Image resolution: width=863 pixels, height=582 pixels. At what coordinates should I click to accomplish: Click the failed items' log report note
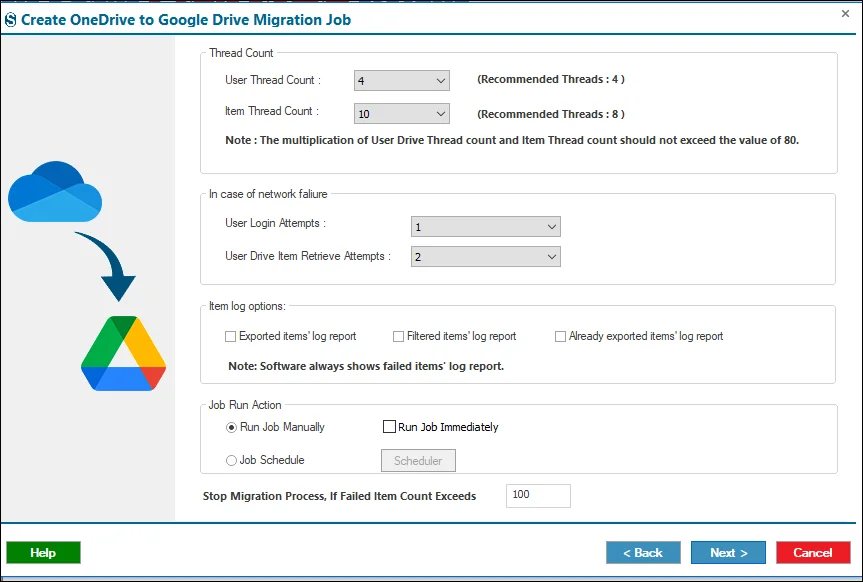(366, 366)
